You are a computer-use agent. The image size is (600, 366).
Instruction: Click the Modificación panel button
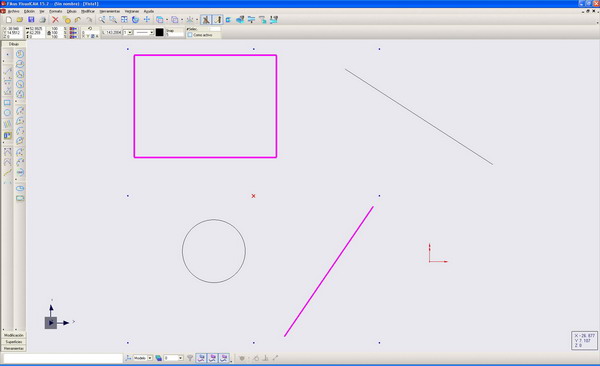click(x=14, y=335)
